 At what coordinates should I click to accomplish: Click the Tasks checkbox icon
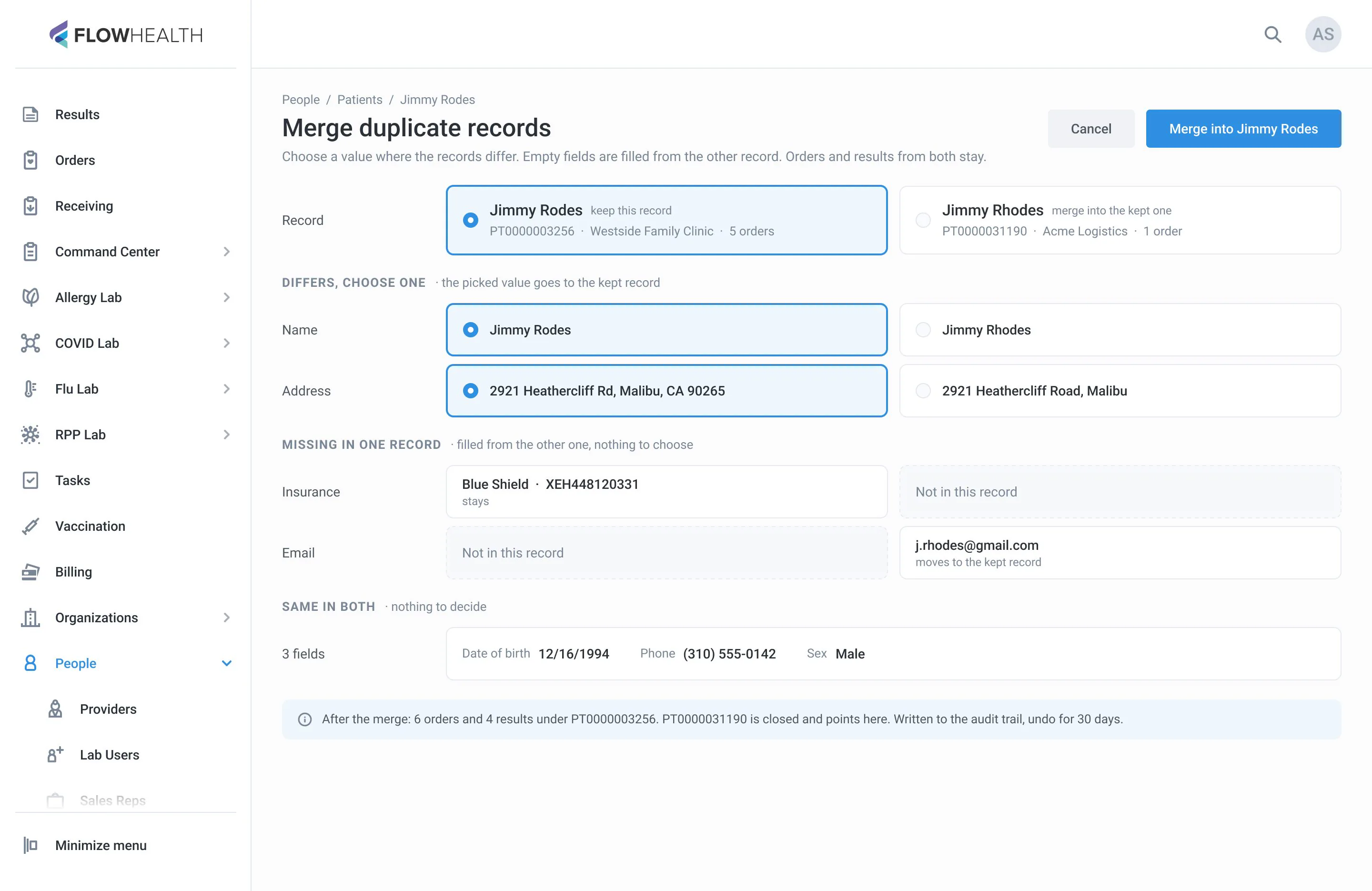30,480
